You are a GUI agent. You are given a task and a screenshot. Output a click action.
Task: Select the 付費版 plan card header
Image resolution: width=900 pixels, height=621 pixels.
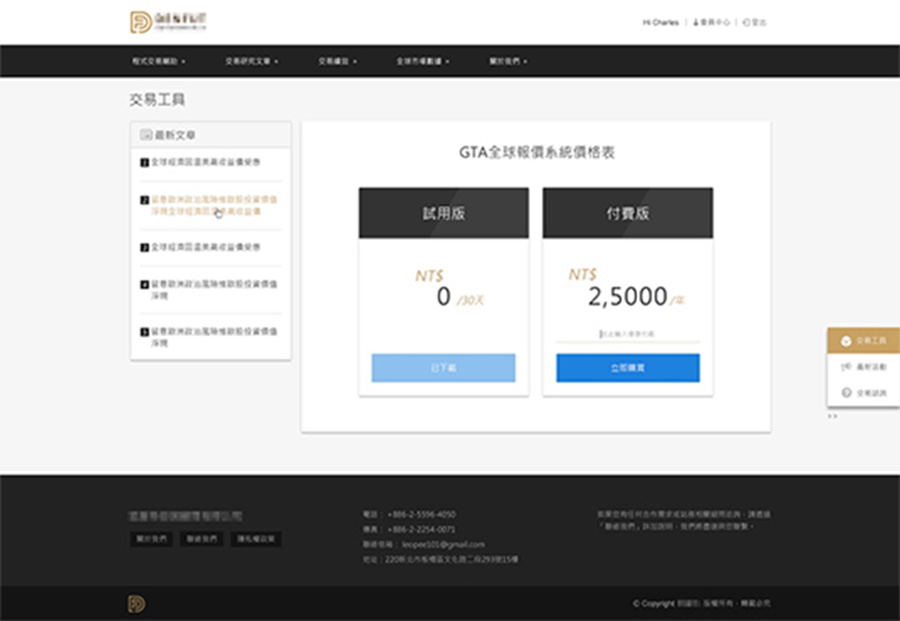(x=628, y=213)
